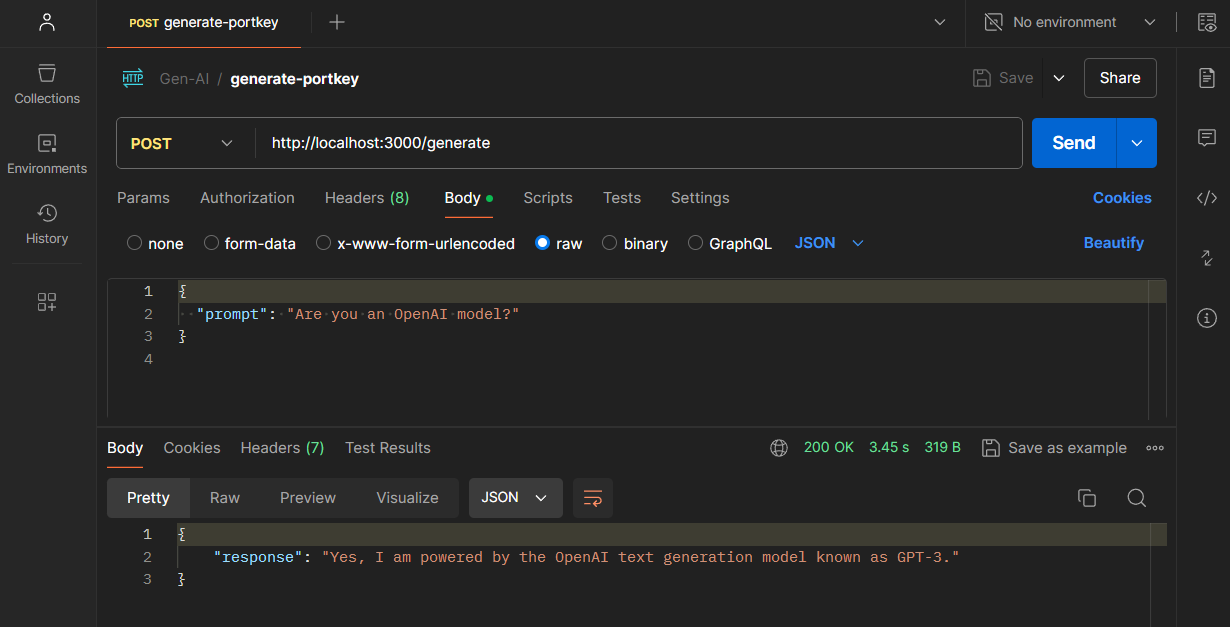Choose the GraphQL body type
Image resolution: width=1230 pixels, height=627 pixels.
pos(696,243)
